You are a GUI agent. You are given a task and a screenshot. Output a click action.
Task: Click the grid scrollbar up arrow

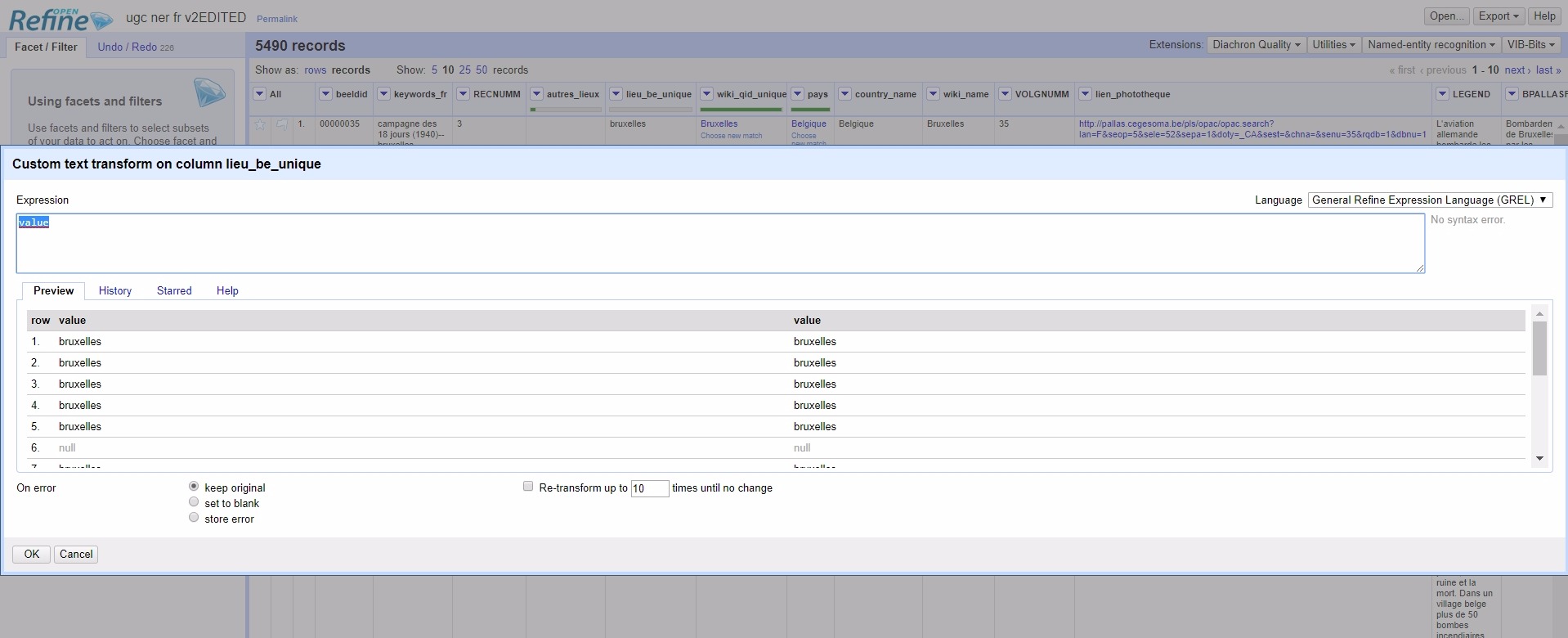1561,127
